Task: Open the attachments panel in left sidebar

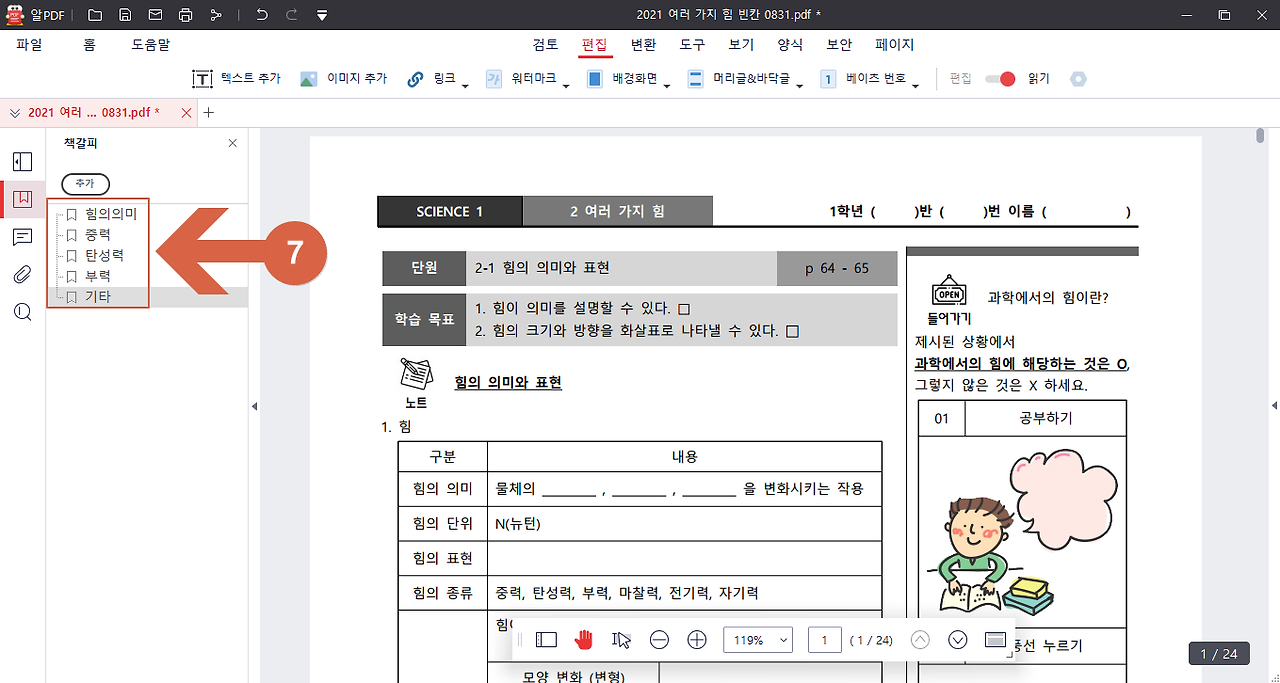Action: click(22, 274)
